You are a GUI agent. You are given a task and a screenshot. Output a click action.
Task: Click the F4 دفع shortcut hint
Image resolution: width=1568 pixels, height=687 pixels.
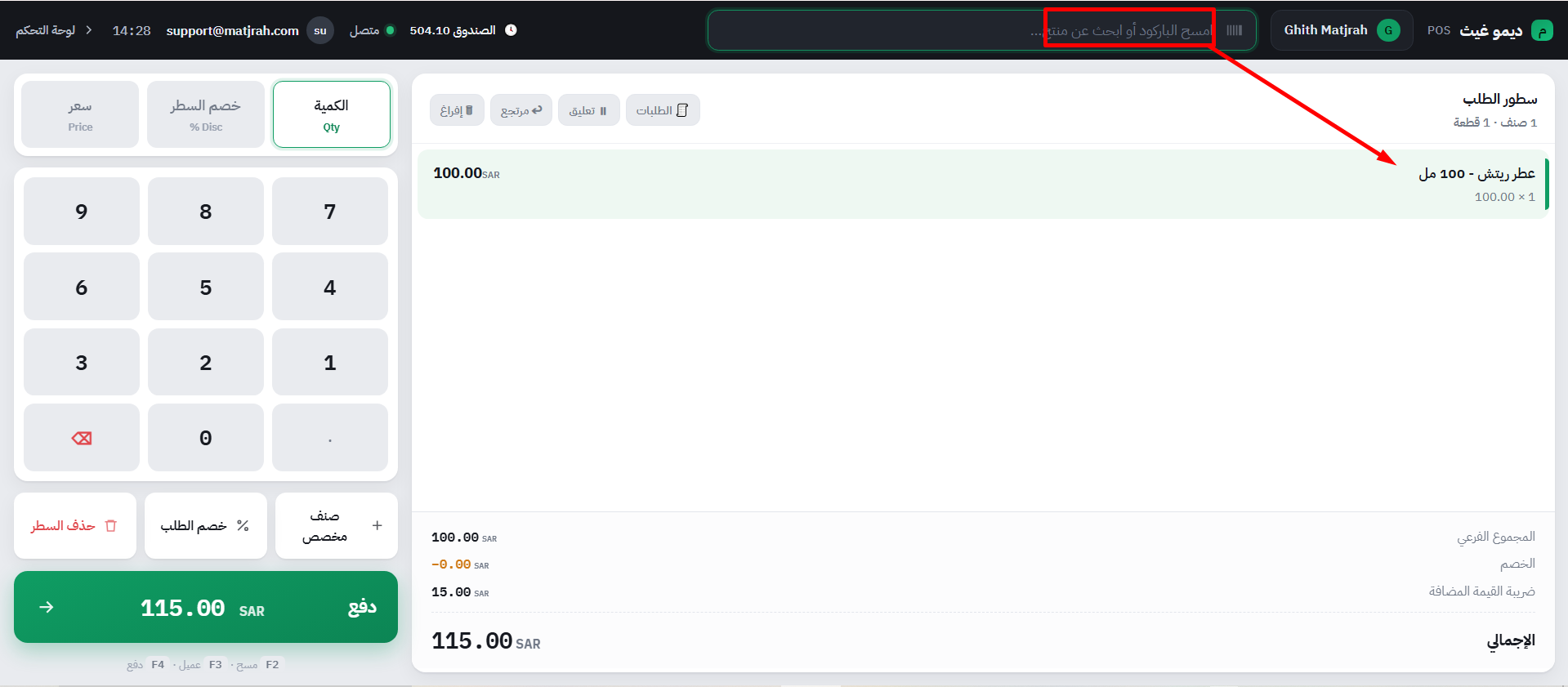tap(146, 665)
